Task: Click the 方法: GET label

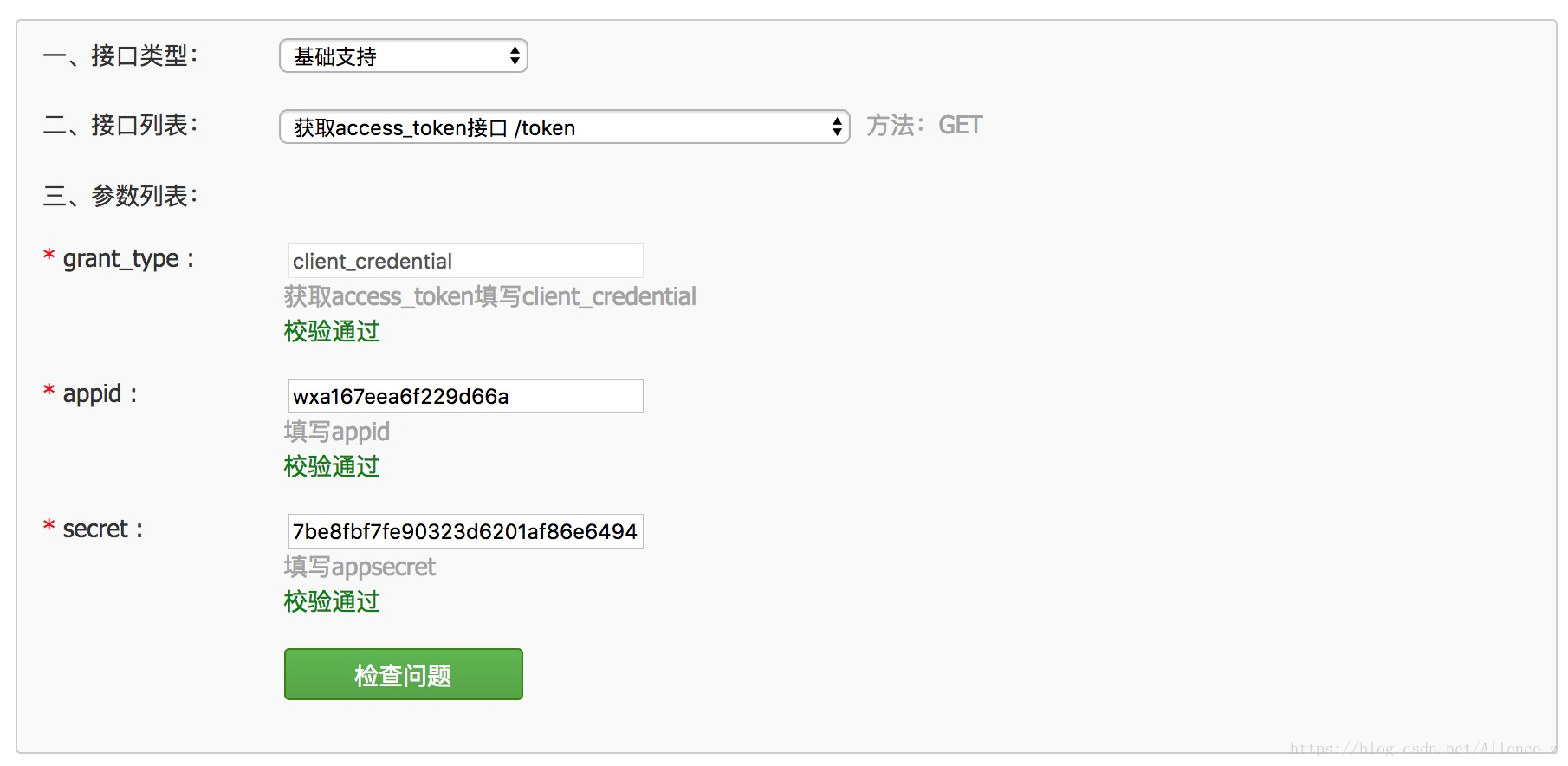Action: point(924,126)
